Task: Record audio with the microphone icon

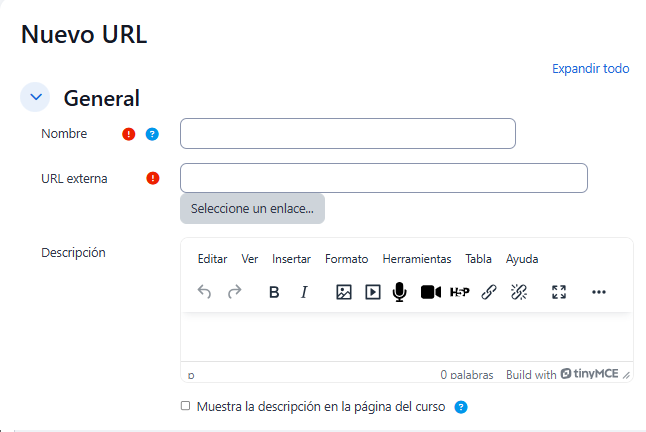Action: tap(400, 292)
